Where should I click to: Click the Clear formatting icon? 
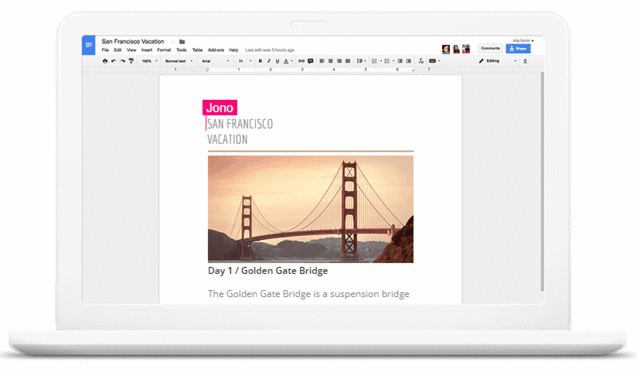421,61
